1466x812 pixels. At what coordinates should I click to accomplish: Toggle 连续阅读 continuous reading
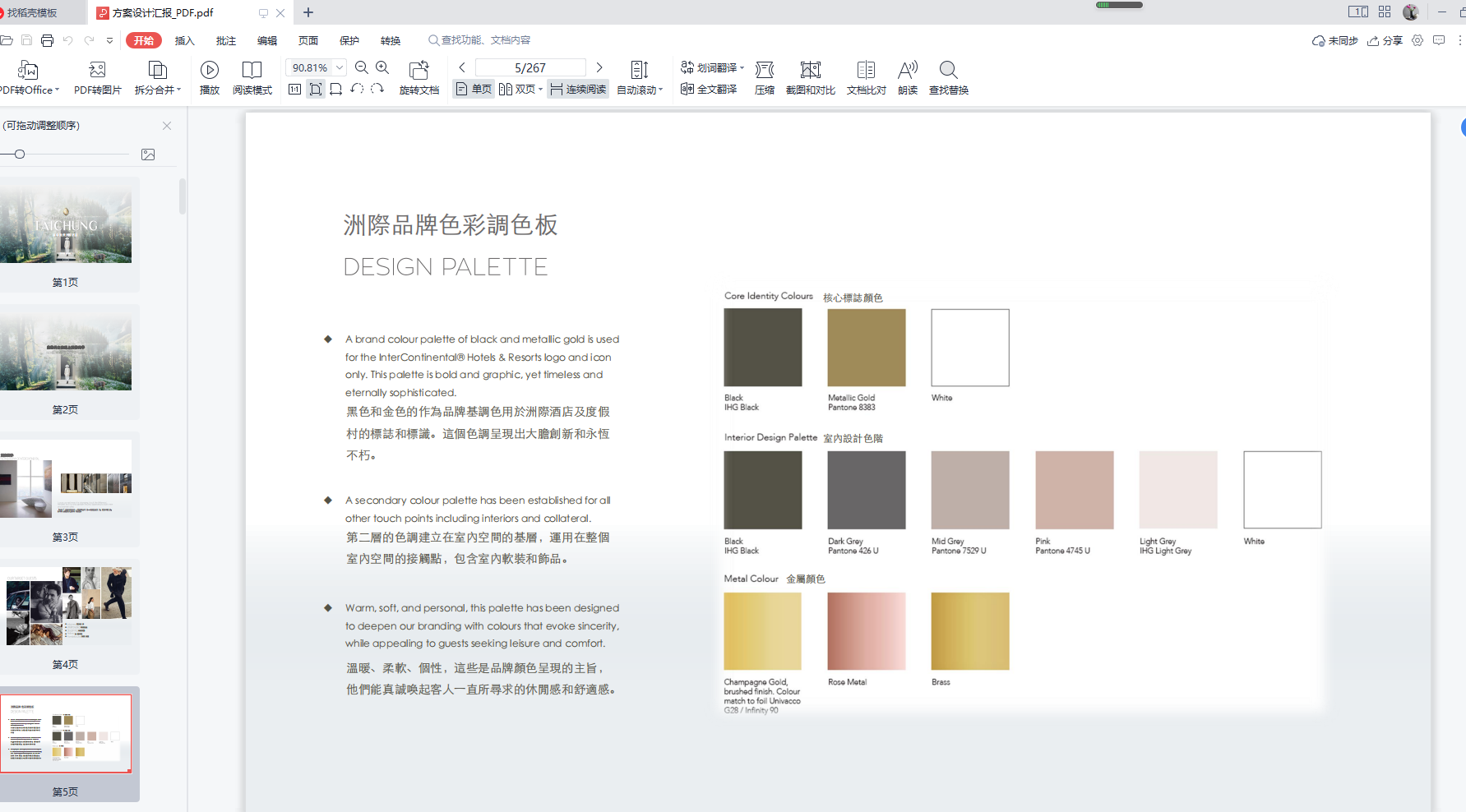pyautogui.click(x=578, y=89)
